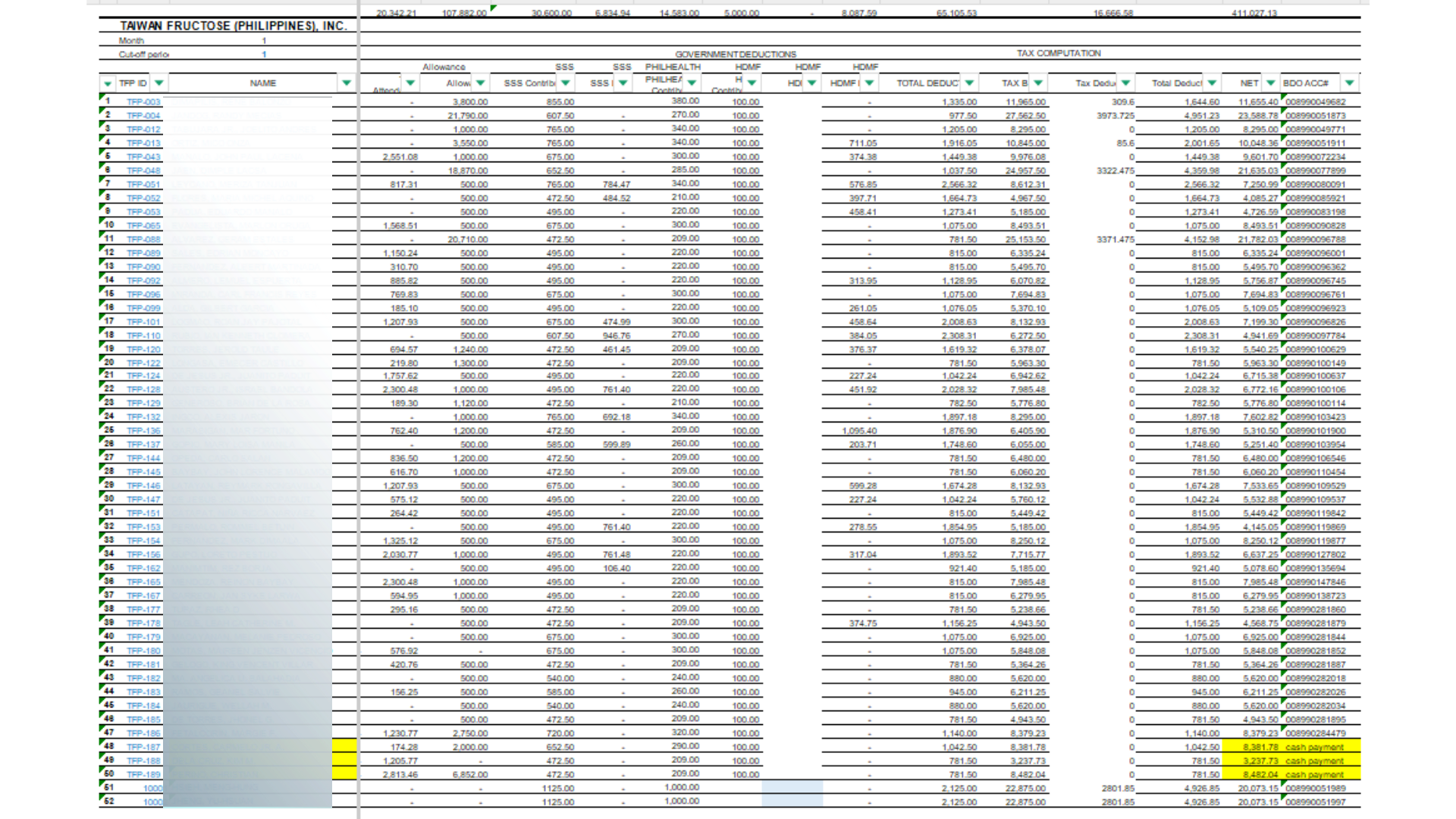
Task: Open the NAME column filter dropdown
Action: [347, 83]
